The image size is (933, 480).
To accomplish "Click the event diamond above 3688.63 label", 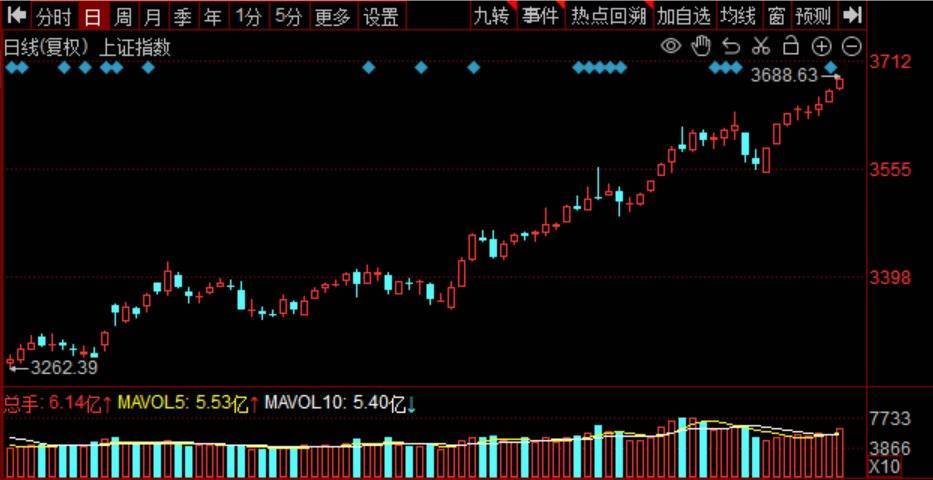I will tap(831, 67).
